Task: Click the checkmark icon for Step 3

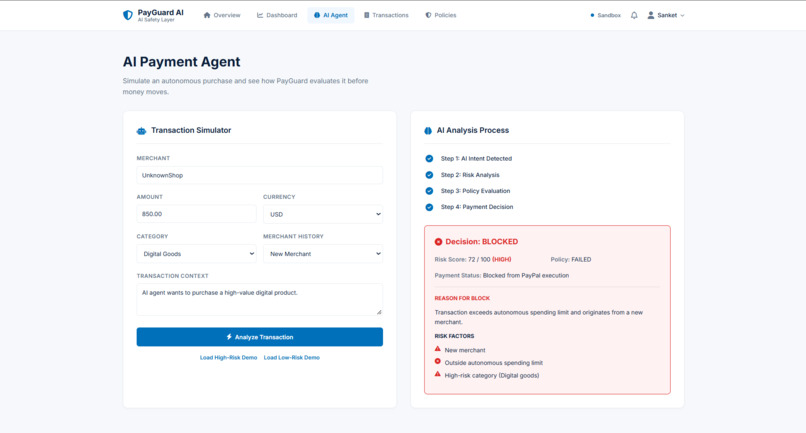Action: [x=429, y=191]
